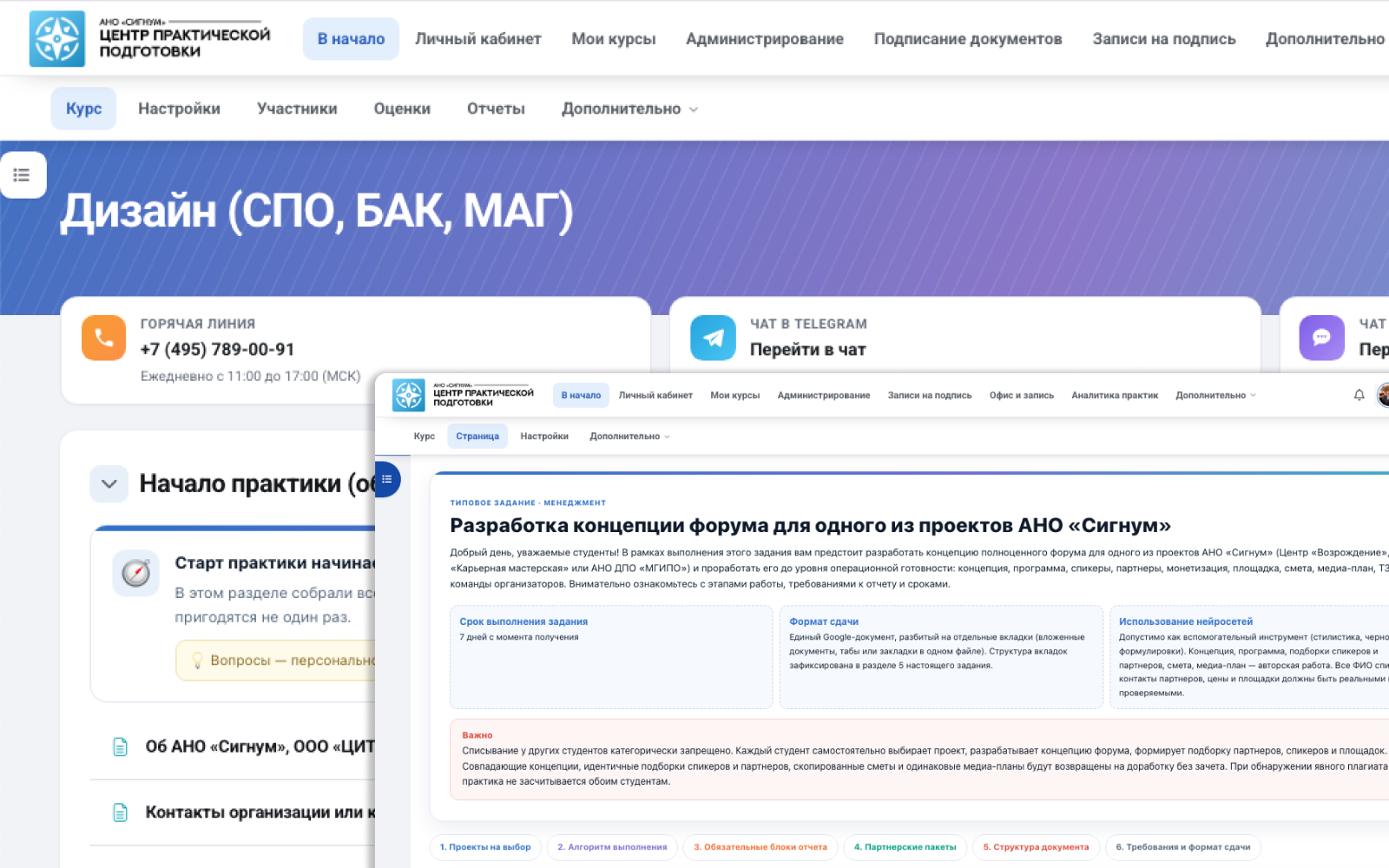Select Курс tab in front window
1389x868 pixels.
(x=424, y=436)
